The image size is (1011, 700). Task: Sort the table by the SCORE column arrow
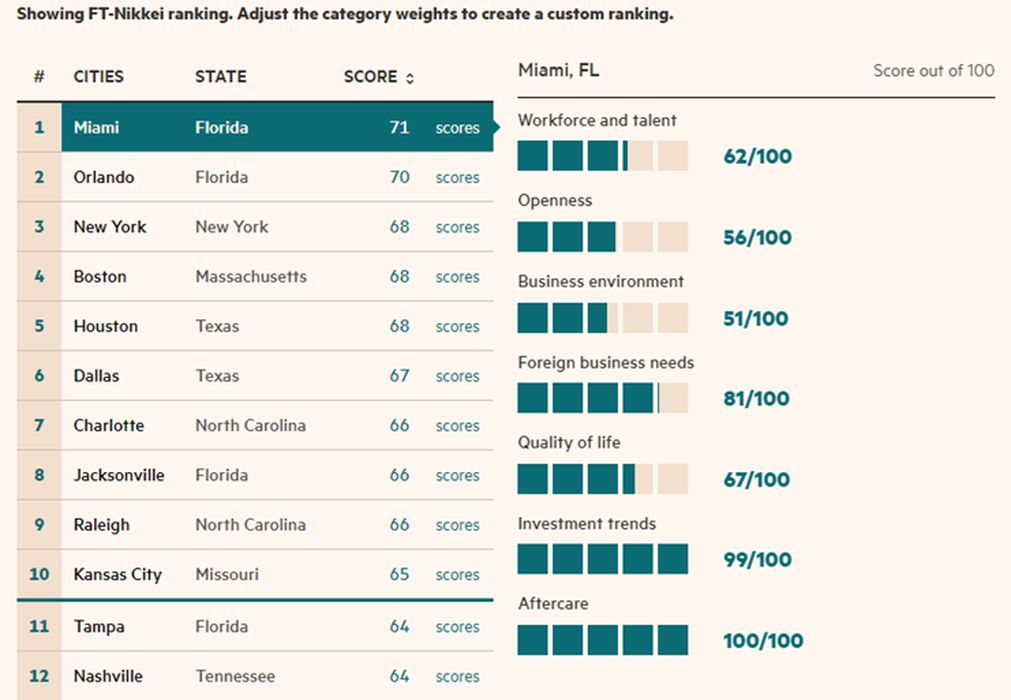click(x=410, y=78)
